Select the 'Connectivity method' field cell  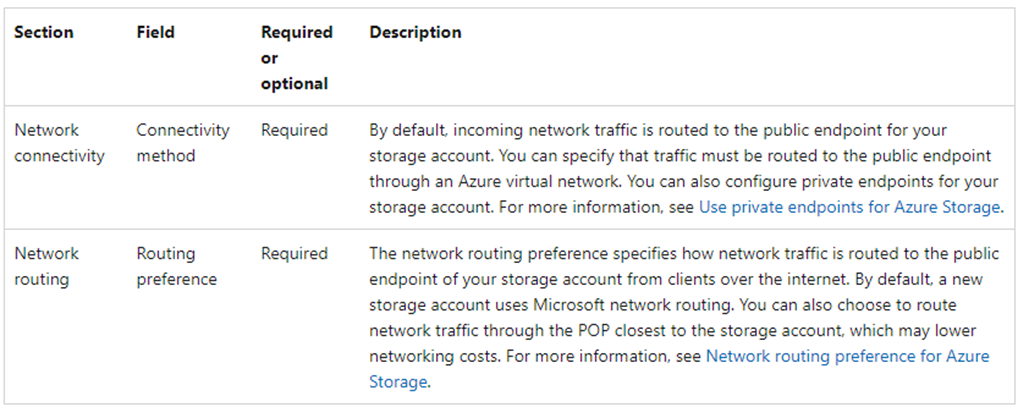coord(182,143)
